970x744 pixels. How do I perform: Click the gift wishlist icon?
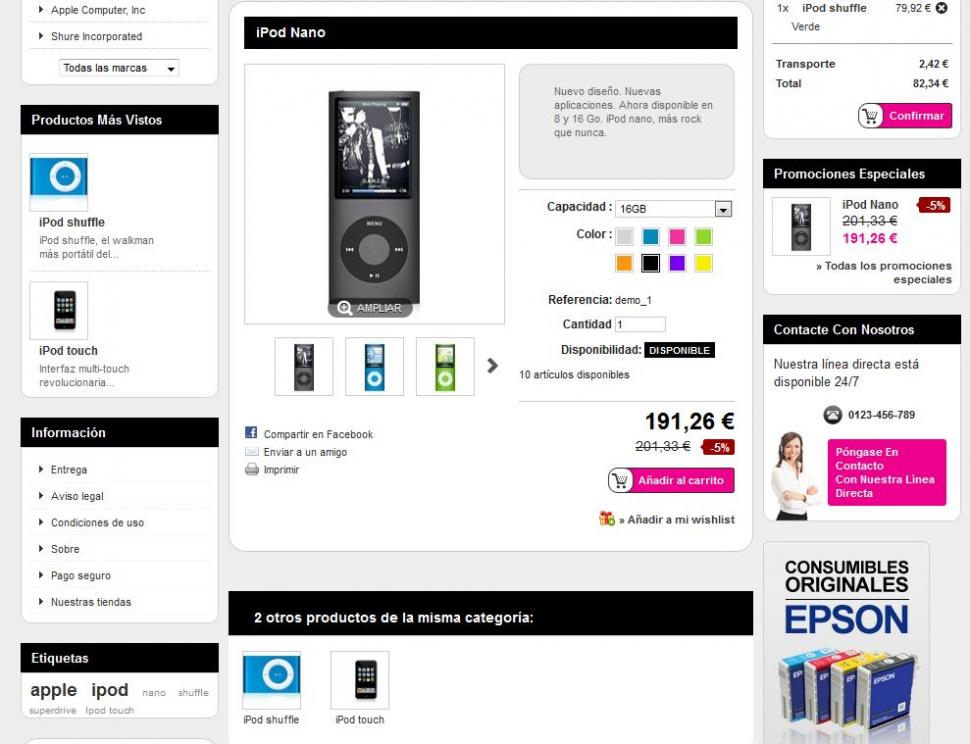[606, 518]
